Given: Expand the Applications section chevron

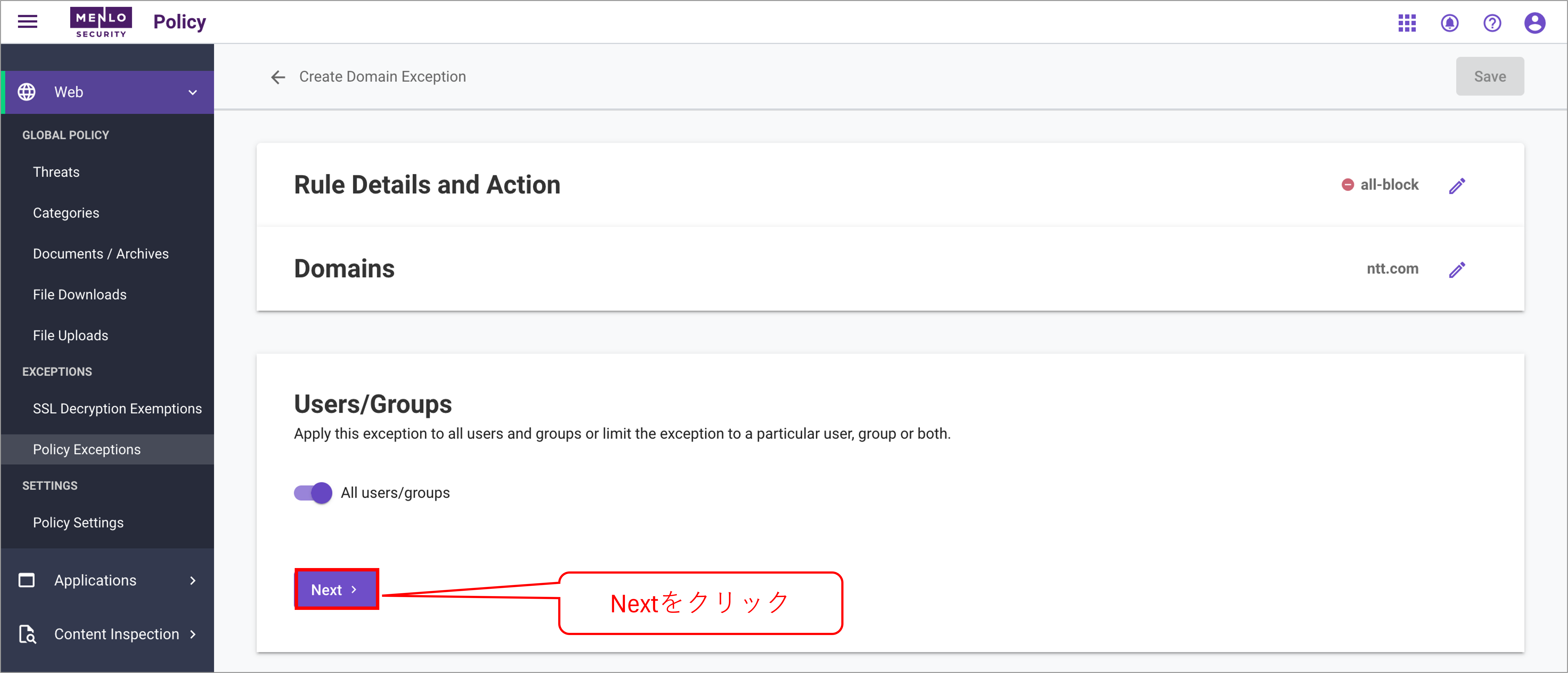Looking at the screenshot, I should (x=192, y=580).
